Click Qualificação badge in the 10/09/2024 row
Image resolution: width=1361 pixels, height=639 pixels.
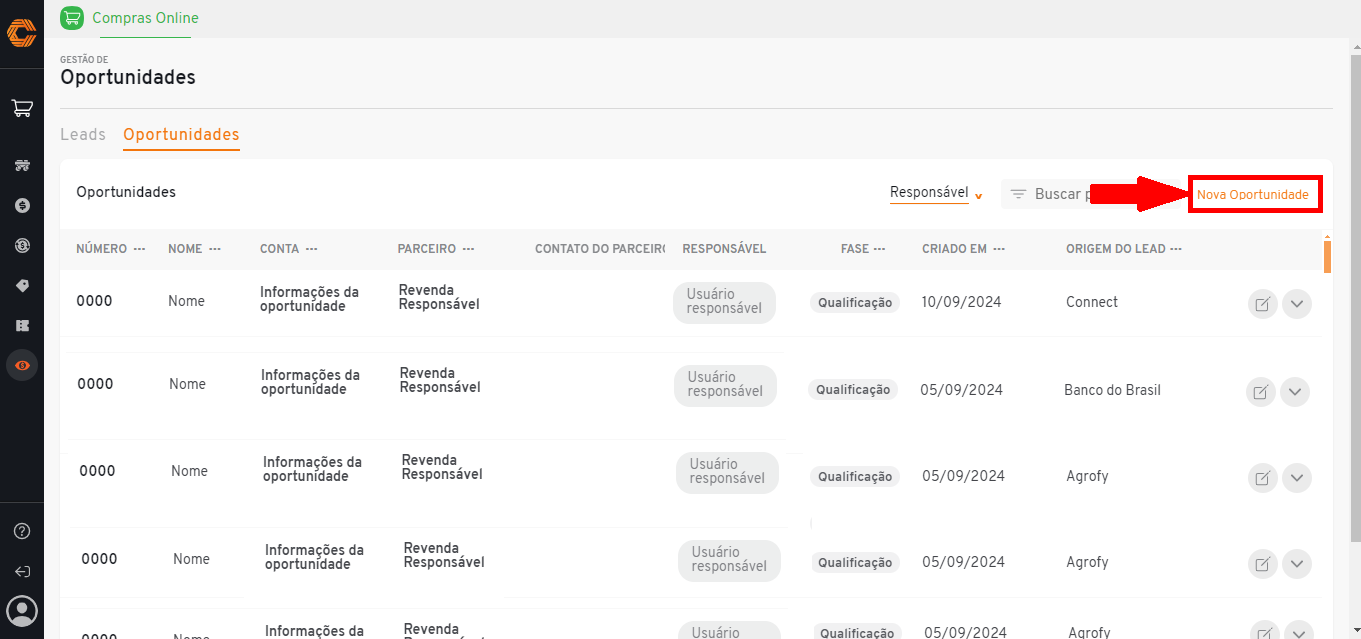click(x=855, y=302)
